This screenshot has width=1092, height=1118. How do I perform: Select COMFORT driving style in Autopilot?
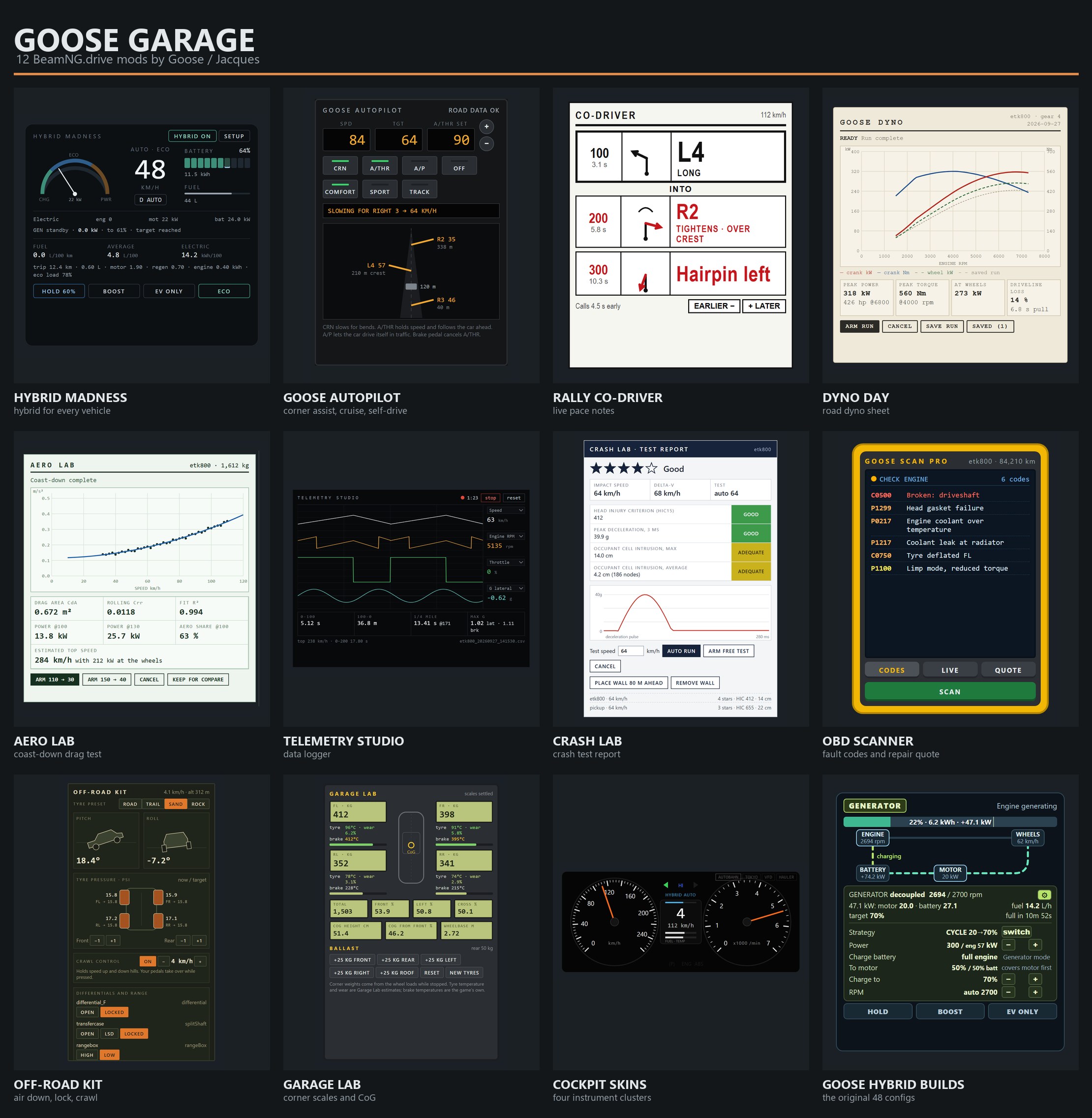pyautogui.click(x=340, y=189)
